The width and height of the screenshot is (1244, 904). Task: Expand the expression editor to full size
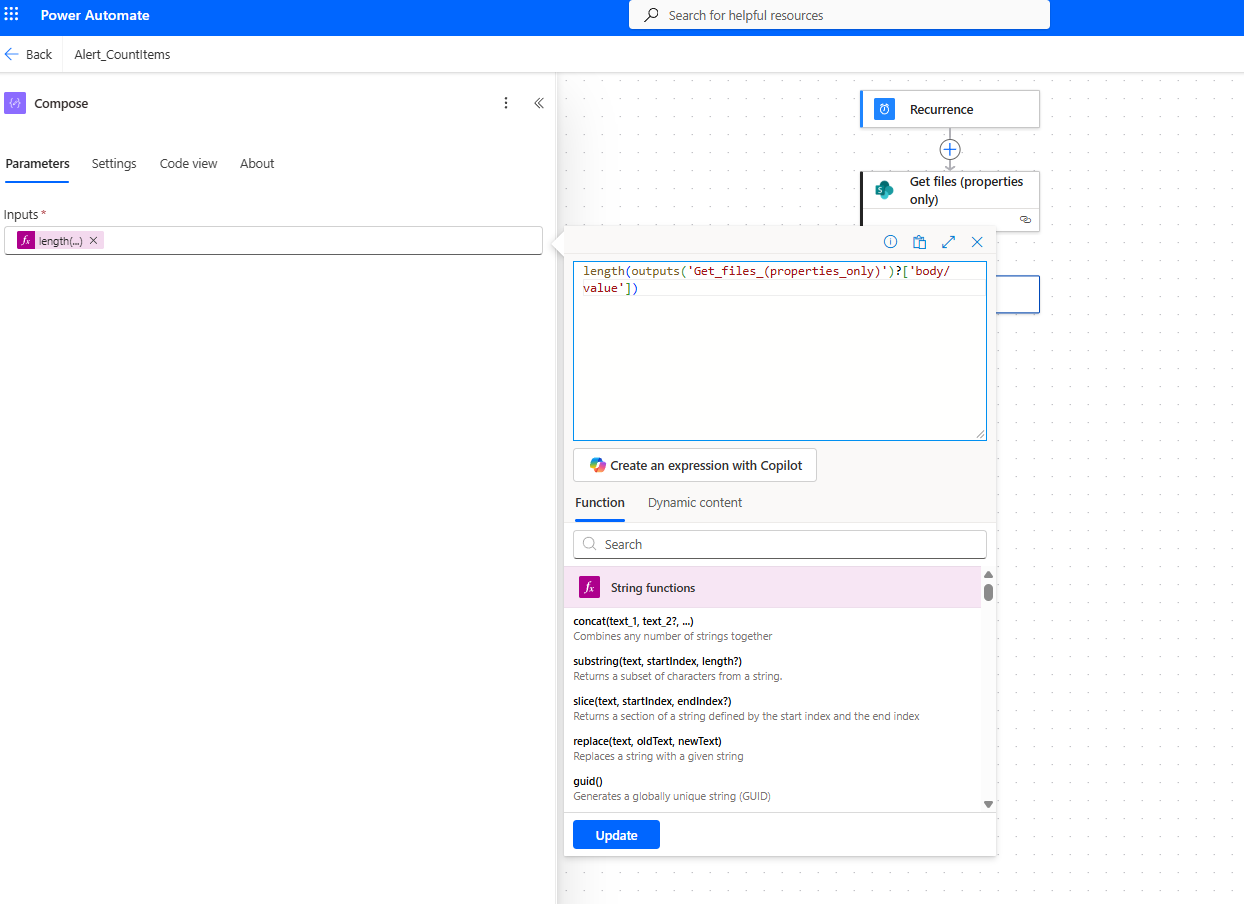[x=948, y=242]
